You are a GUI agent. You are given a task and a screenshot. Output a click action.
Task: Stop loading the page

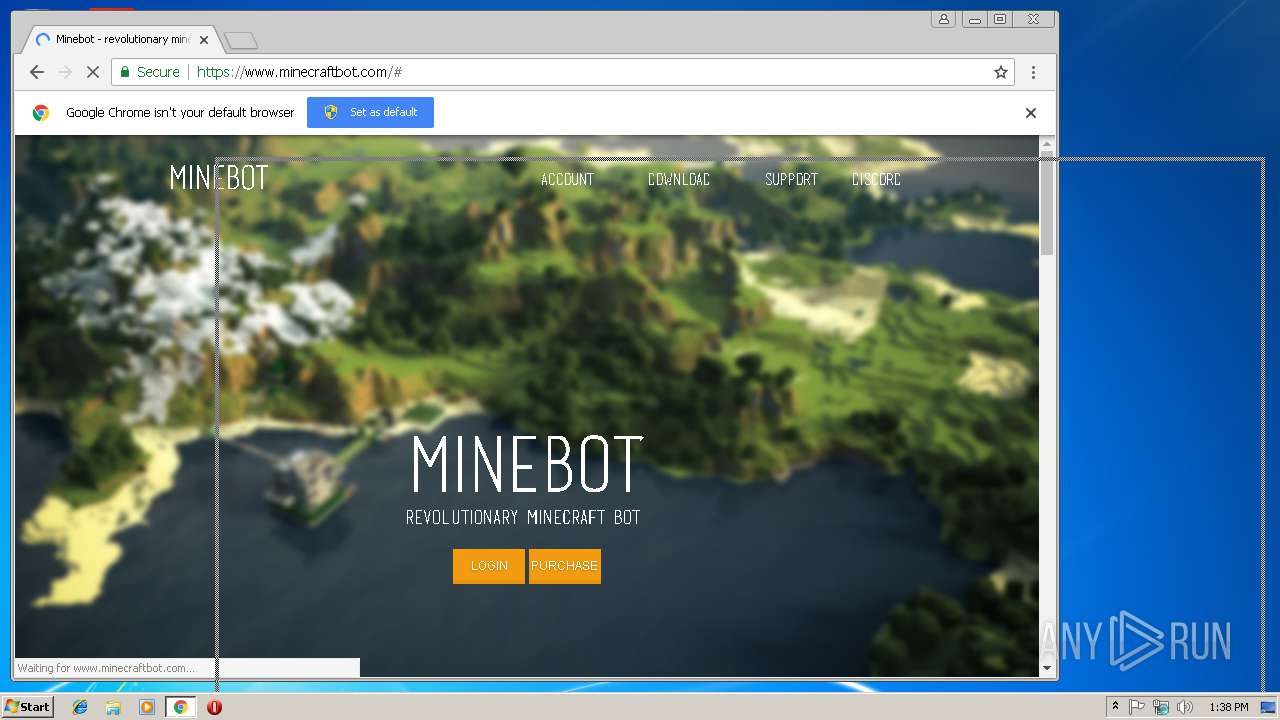(93, 72)
